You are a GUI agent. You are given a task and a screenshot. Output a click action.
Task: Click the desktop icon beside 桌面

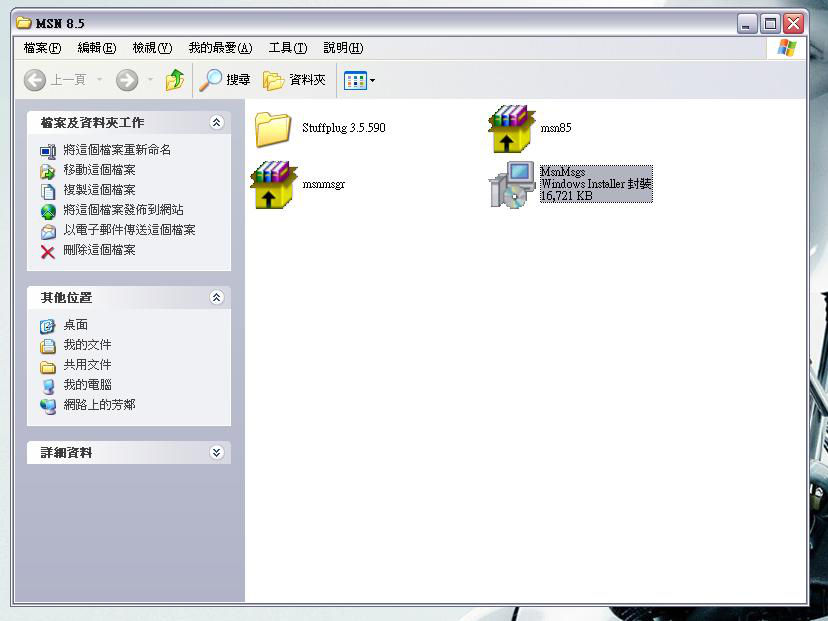[x=48, y=326]
